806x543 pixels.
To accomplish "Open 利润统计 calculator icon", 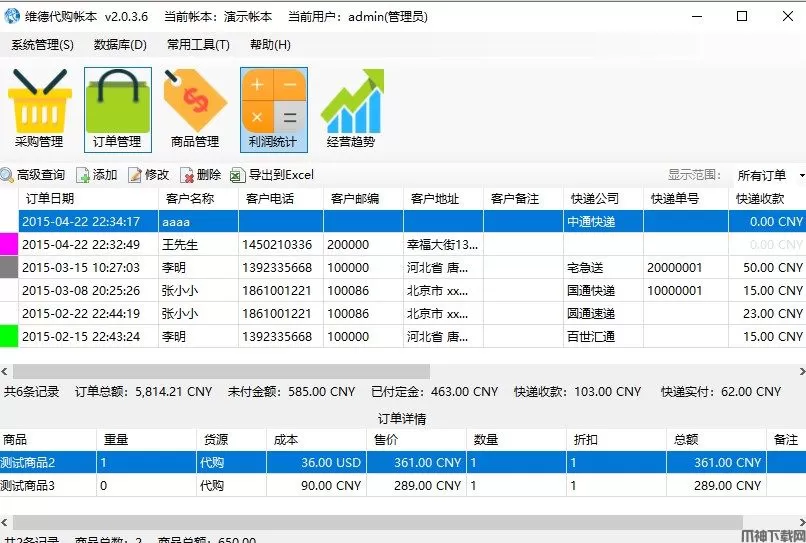I will click(273, 108).
